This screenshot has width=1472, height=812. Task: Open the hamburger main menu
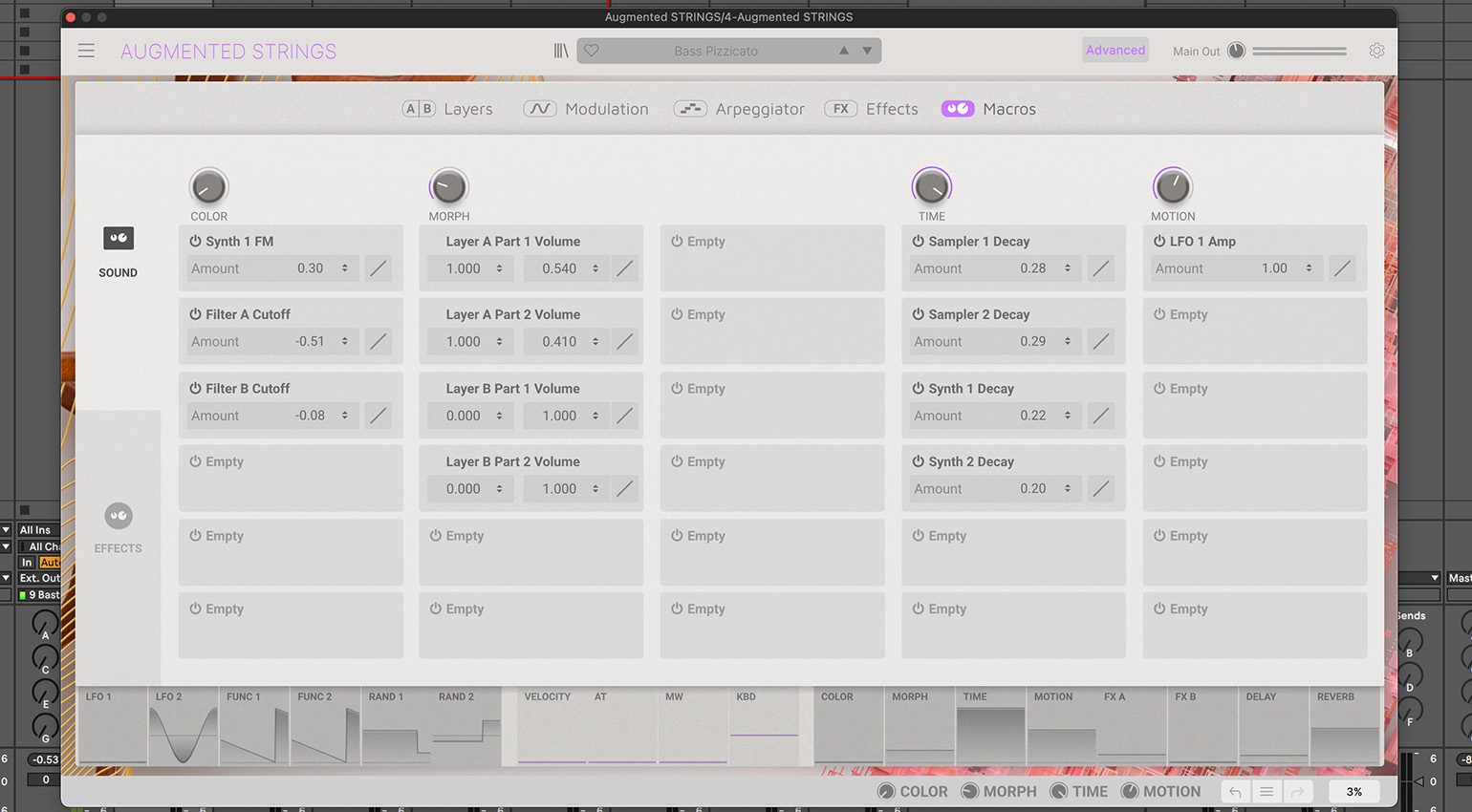pyautogui.click(x=86, y=51)
